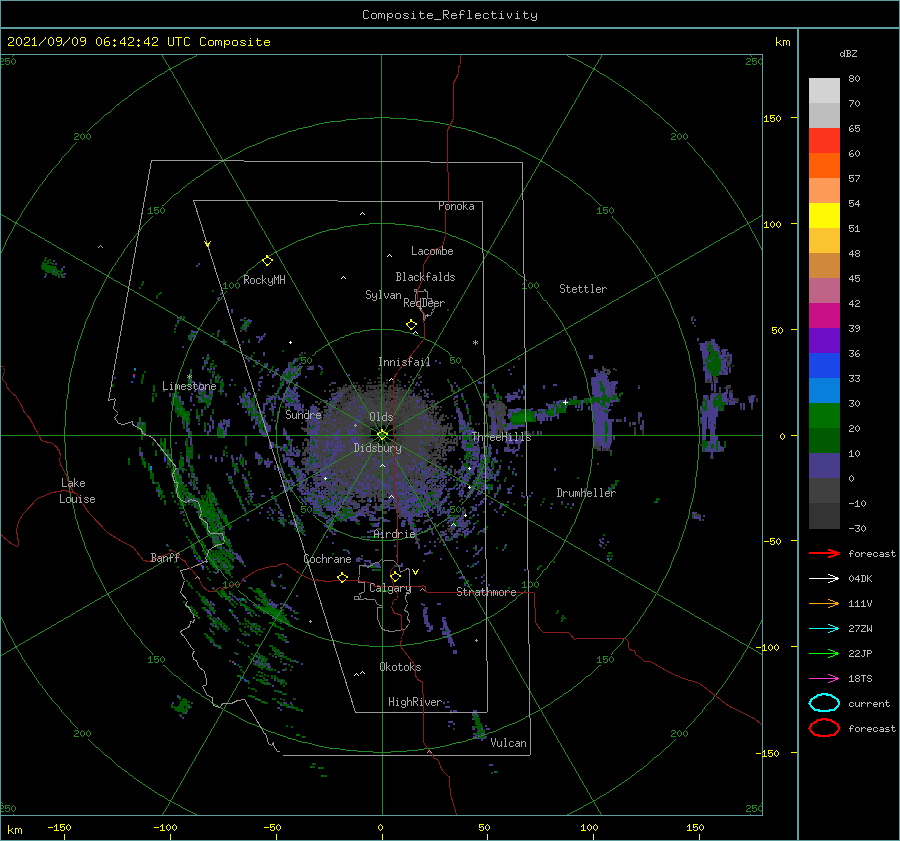Select the 54 dBZ yellow color swatch

(x=824, y=216)
